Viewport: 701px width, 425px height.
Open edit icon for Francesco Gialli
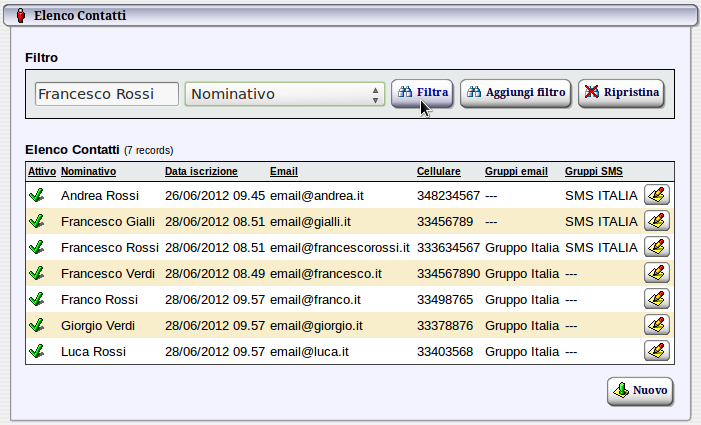[656, 221]
